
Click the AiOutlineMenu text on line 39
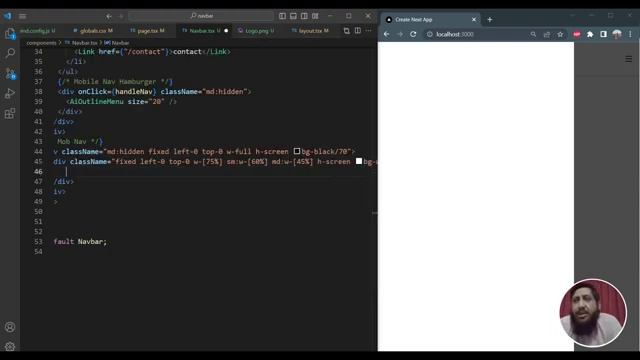[97, 102]
